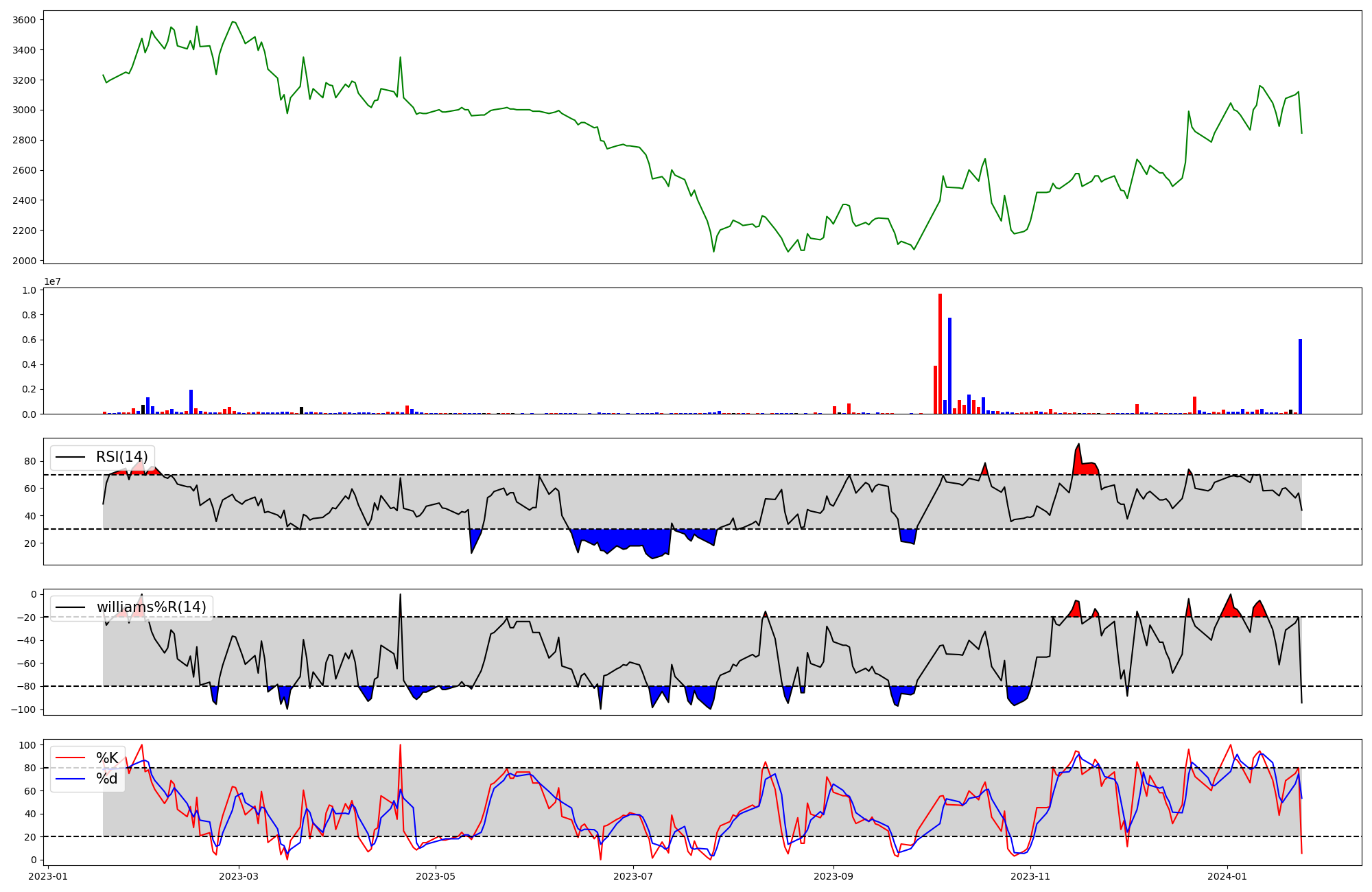Click the 2023-07 date axis label
1372x892 pixels.
[632, 876]
